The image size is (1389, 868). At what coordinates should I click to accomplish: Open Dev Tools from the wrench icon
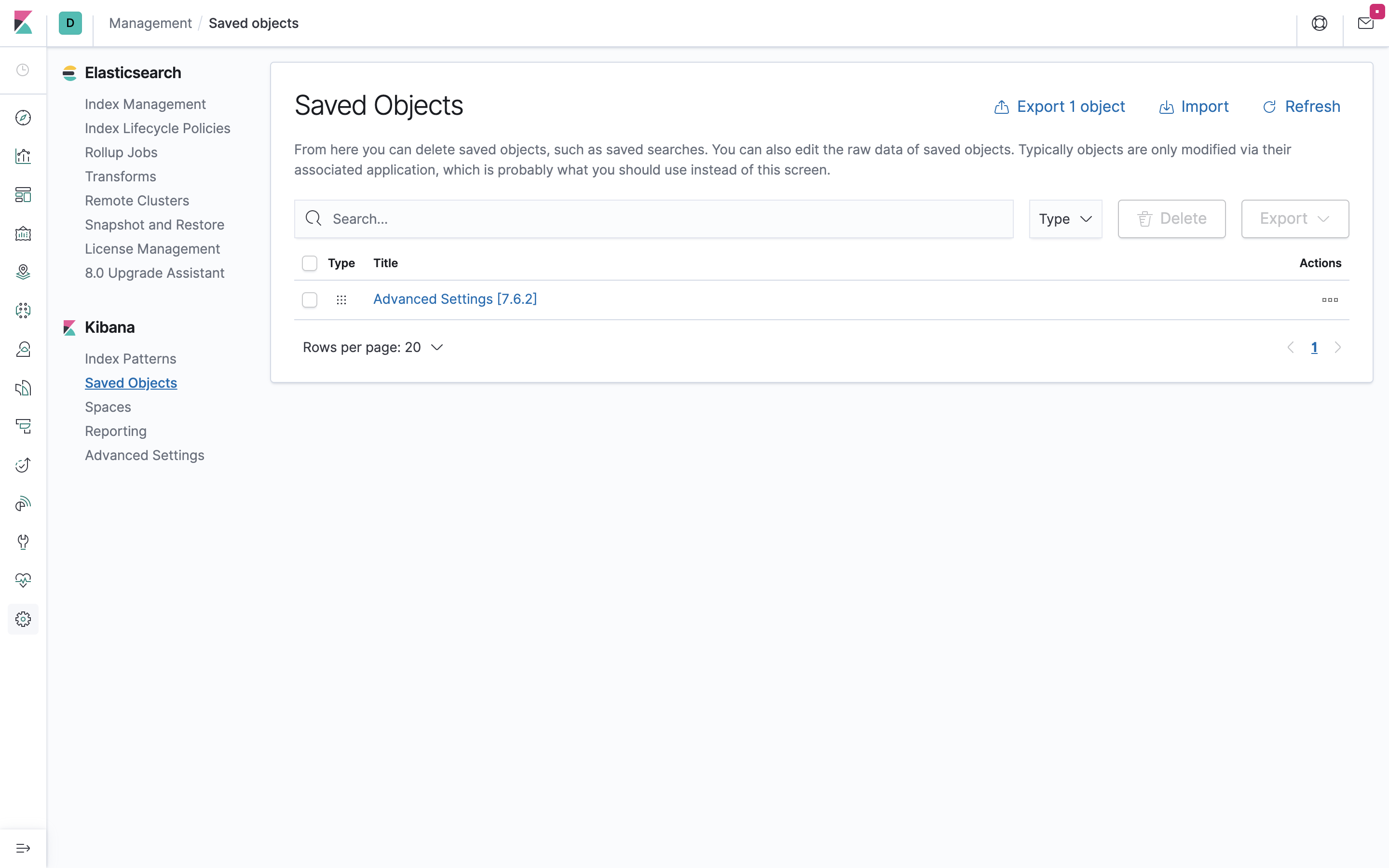pyautogui.click(x=23, y=542)
